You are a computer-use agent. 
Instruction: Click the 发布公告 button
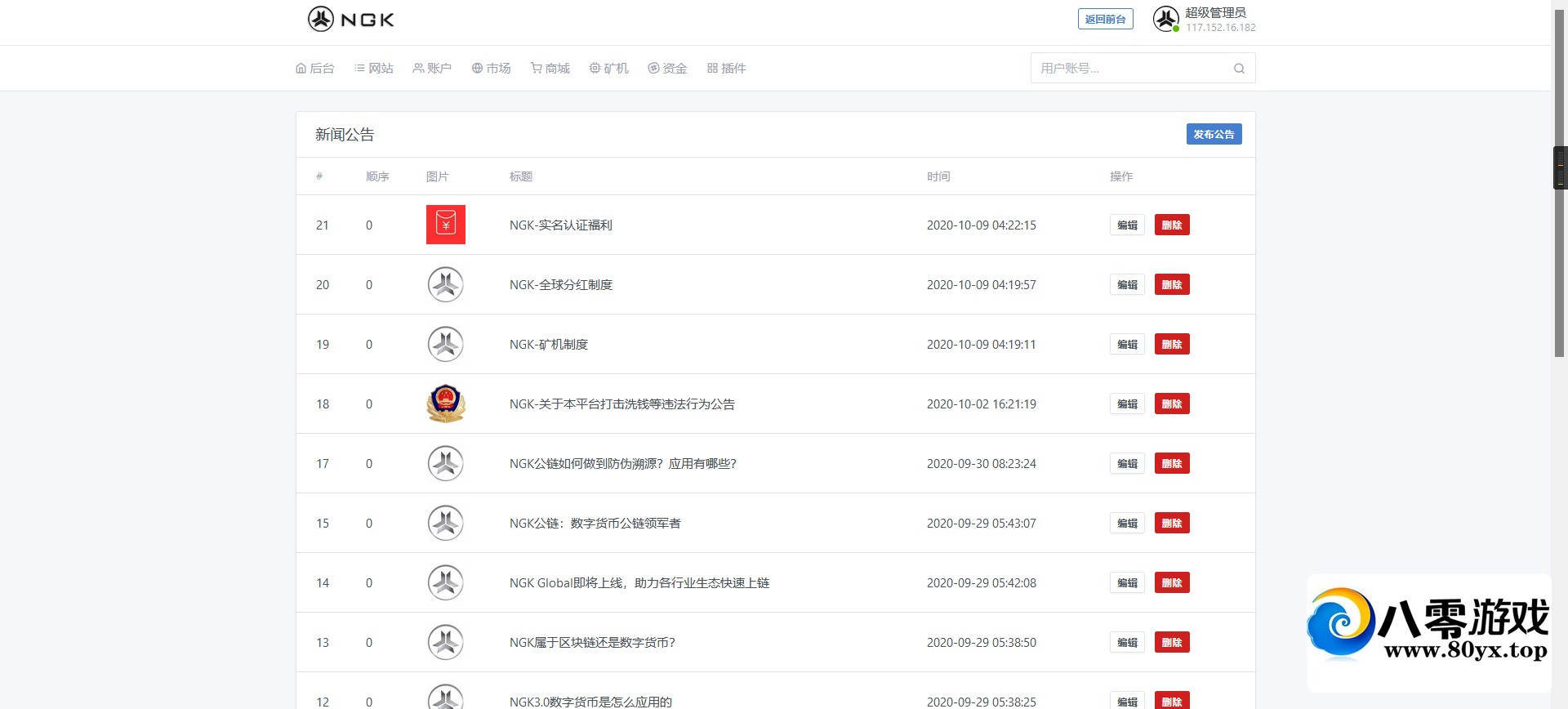[1214, 134]
